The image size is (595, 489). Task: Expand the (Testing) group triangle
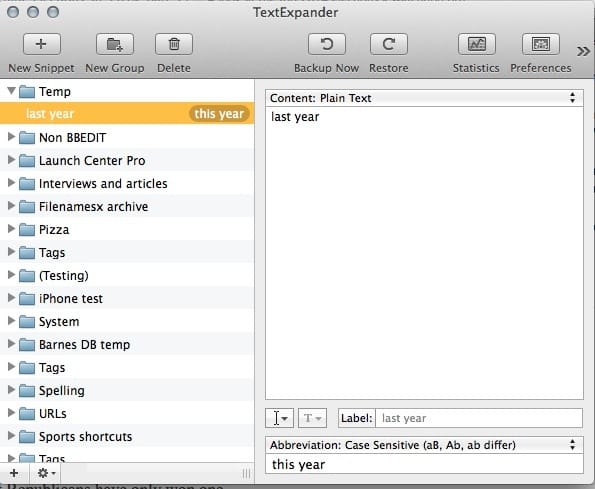pyautogui.click(x=11, y=275)
